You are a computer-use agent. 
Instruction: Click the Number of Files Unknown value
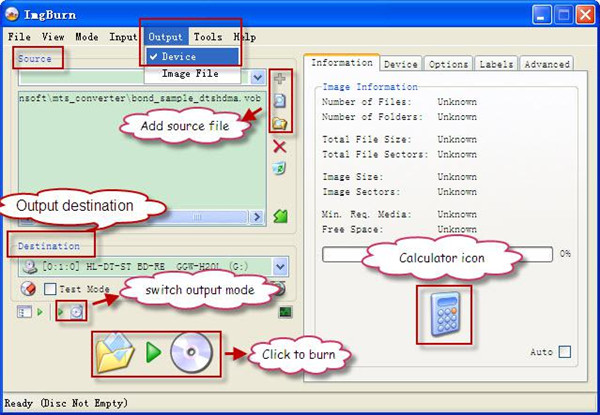click(457, 102)
